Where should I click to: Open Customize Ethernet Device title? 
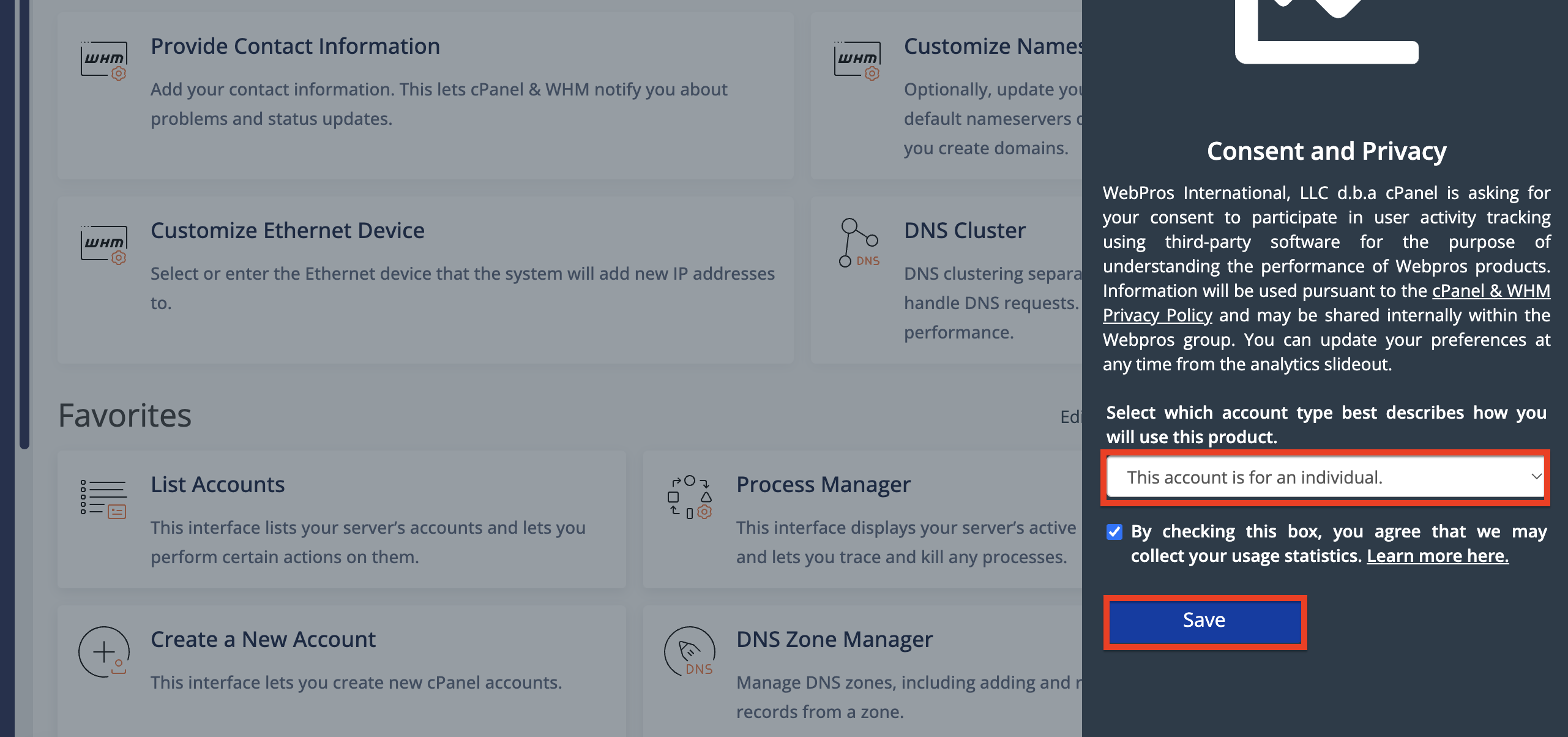point(288,230)
